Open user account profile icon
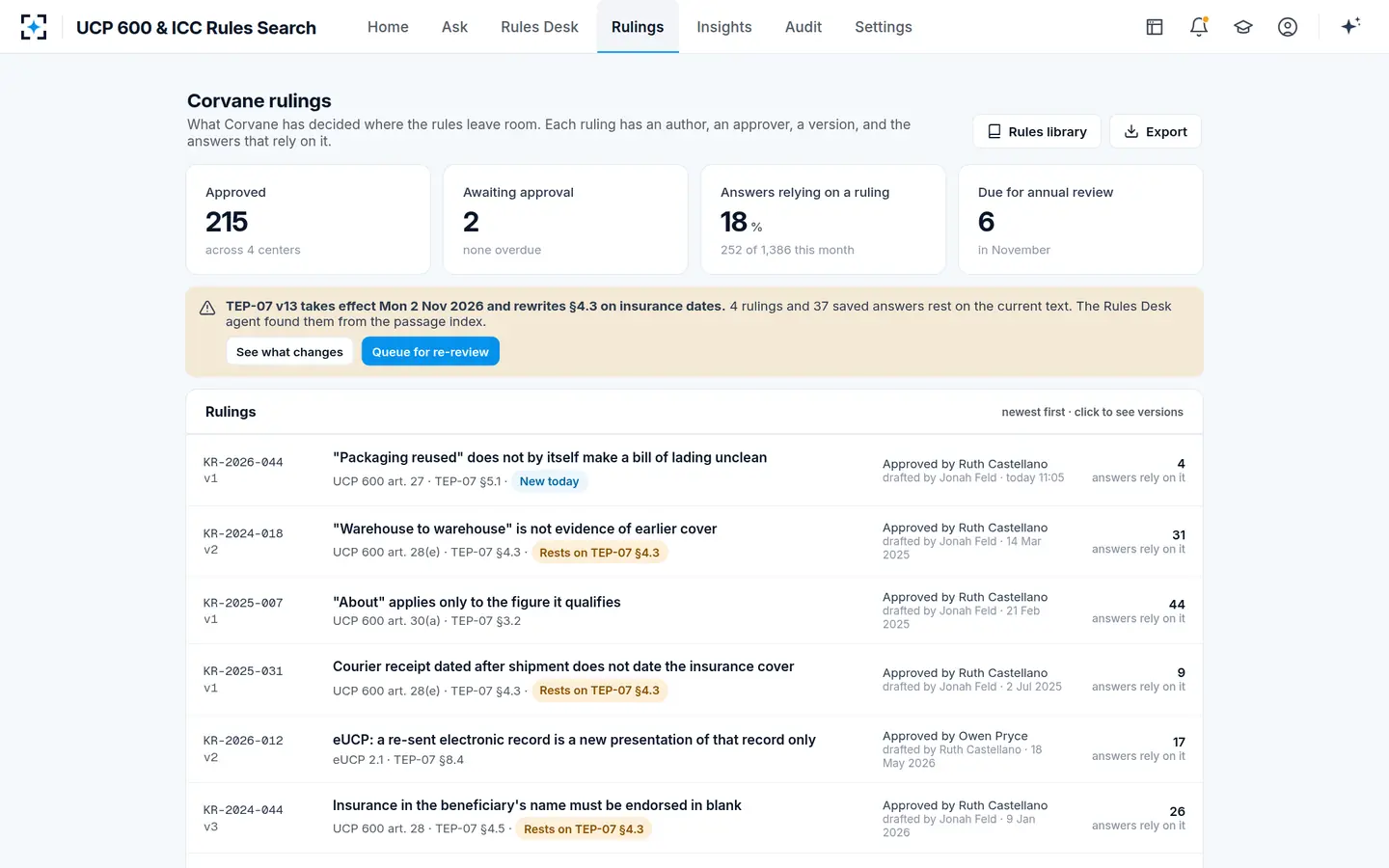This screenshot has width=1389, height=868. coord(1288,27)
